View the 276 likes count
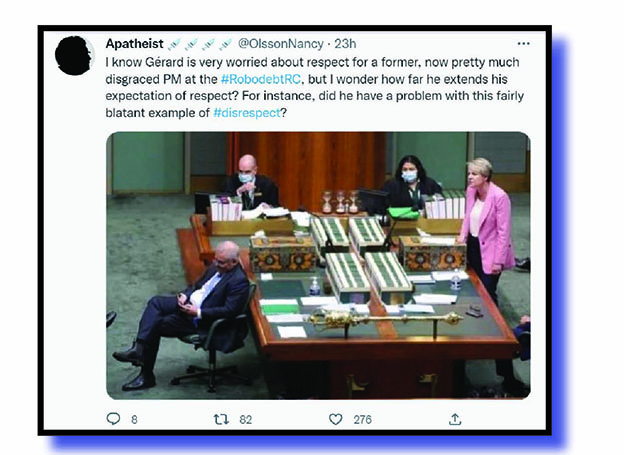Image resolution: width=624 pixels, height=455 pixels. coord(362,420)
